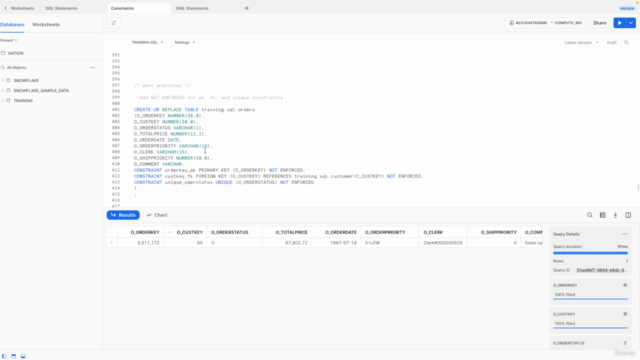Viewport: 640px width, 360px height.
Task: Search within the editor using magnifier icon
Action: click(x=627, y=42)
